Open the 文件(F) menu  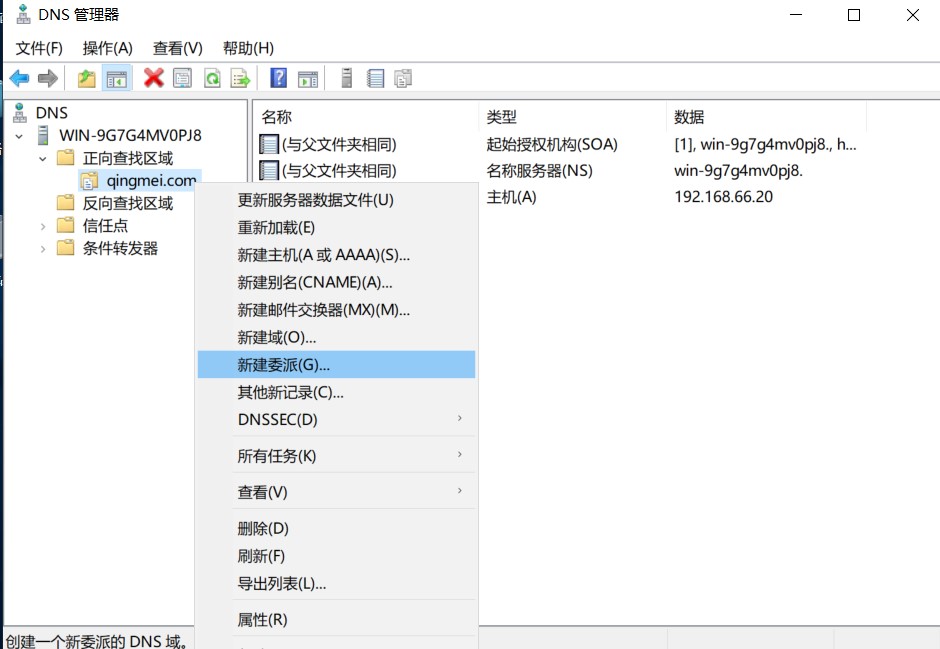(x=39, y=48)
